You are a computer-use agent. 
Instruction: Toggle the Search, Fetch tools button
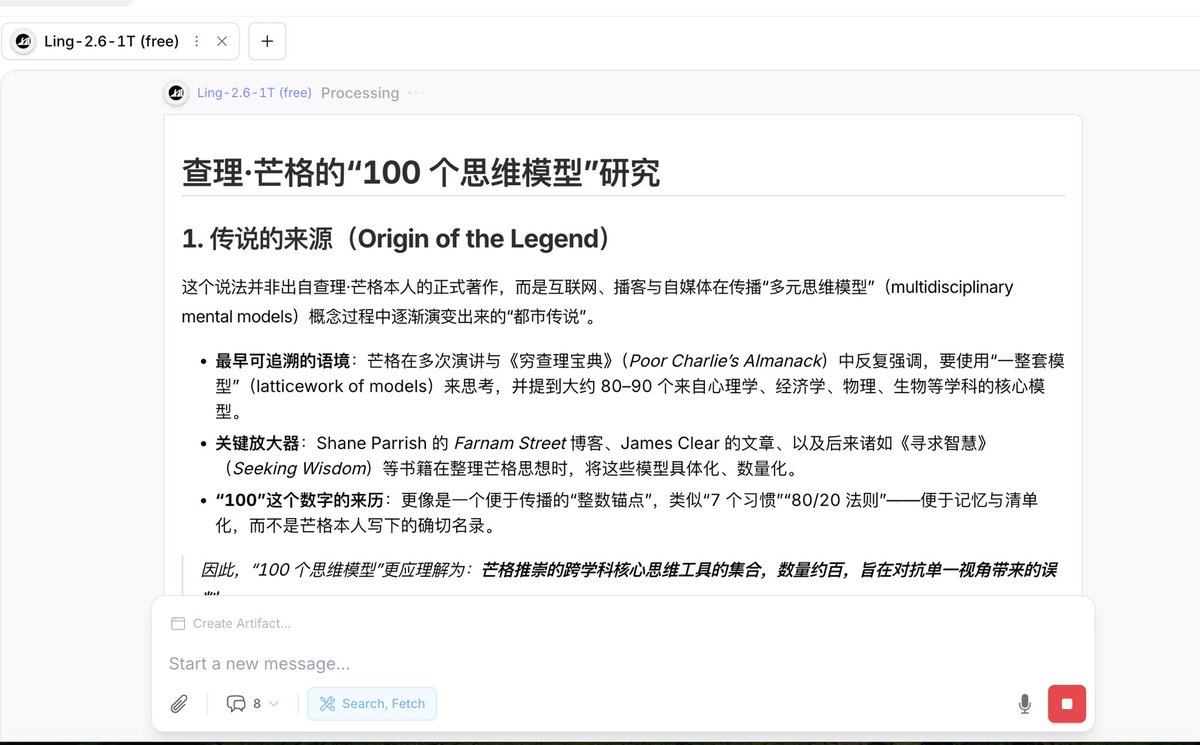(372, 704)
